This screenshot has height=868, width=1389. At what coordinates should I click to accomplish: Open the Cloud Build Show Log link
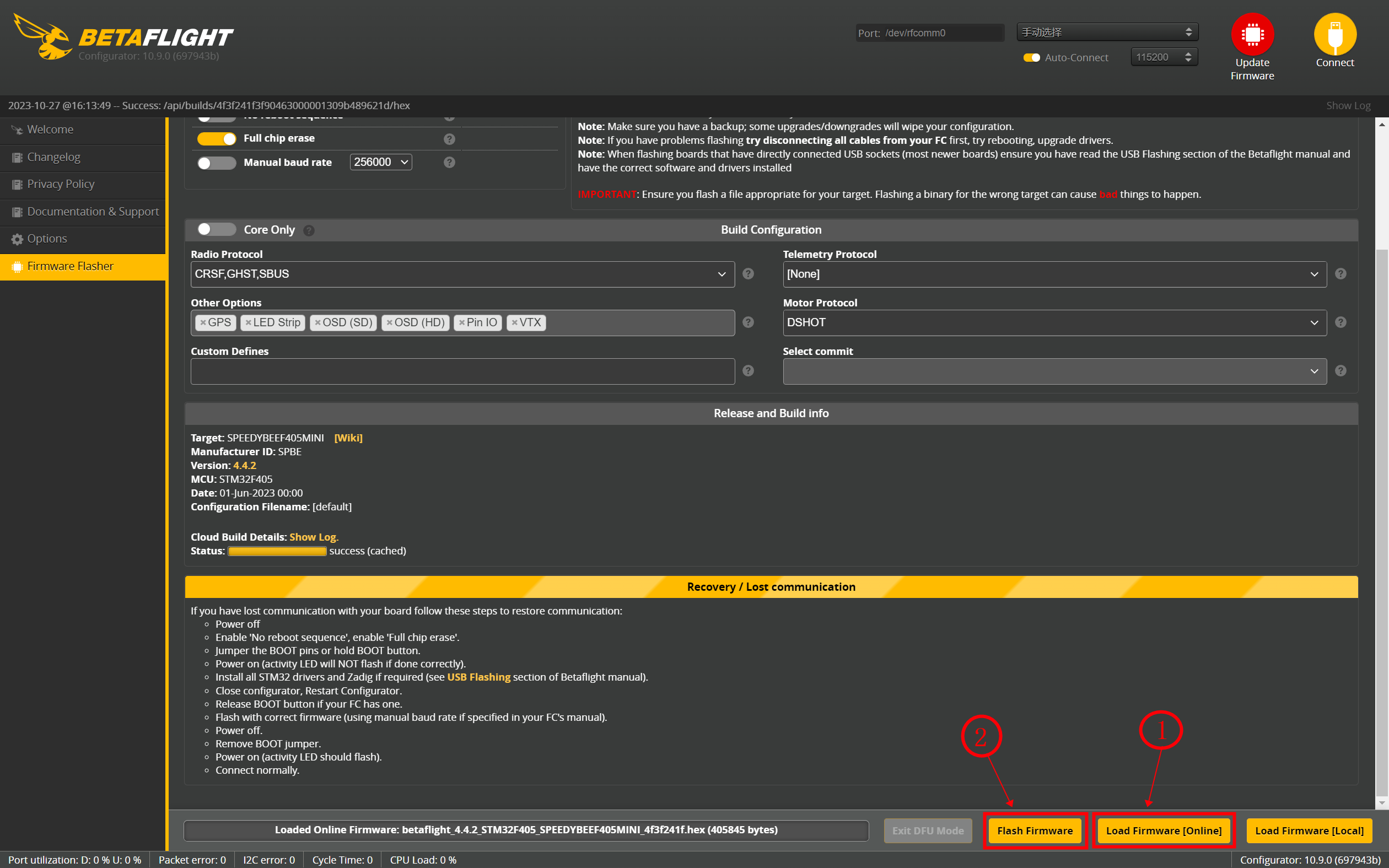click(314, 537)
